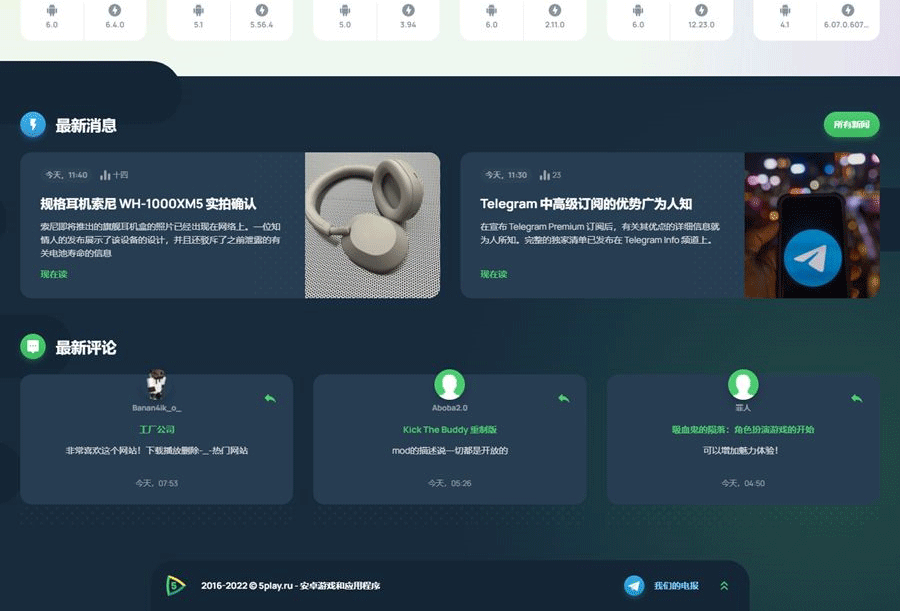Click the lightning version icon above 2.11.0

coord(555,10)
